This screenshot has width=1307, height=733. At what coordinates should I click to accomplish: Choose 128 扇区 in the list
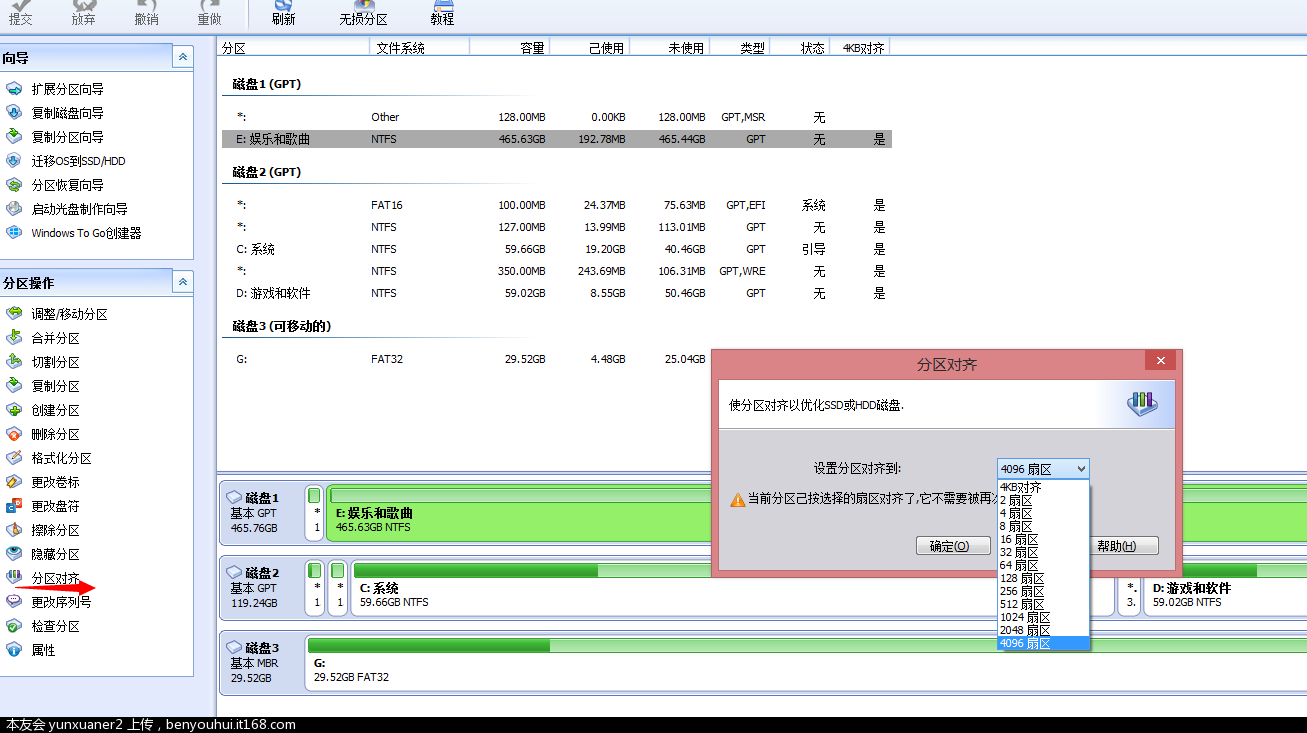point(1043,578)
